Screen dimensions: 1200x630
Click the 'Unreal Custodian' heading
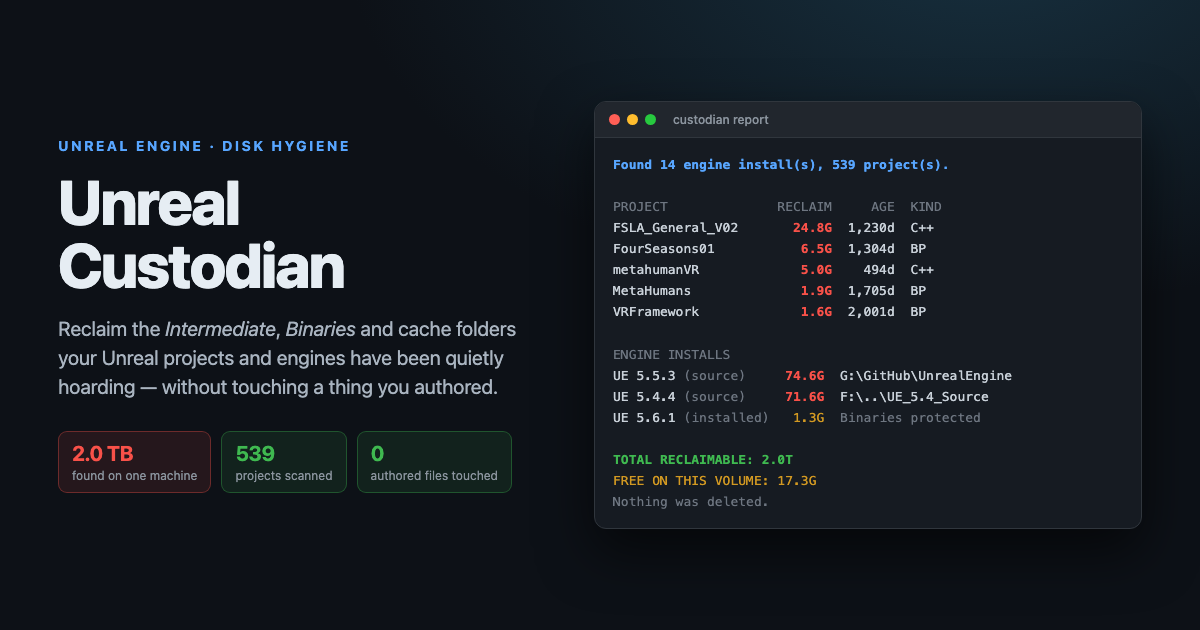click(201, 235)
